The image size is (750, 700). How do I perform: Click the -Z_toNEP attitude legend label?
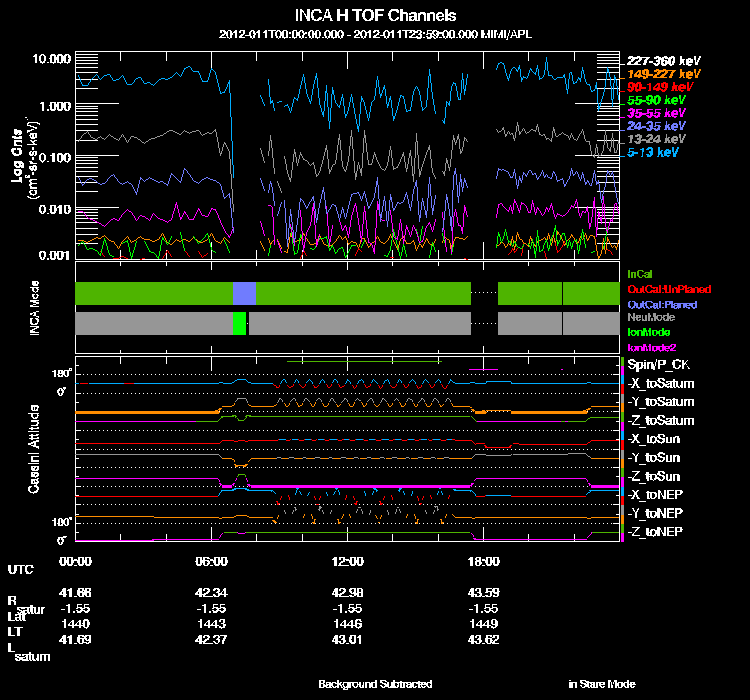pyautogui.click(x=656, y=531)
